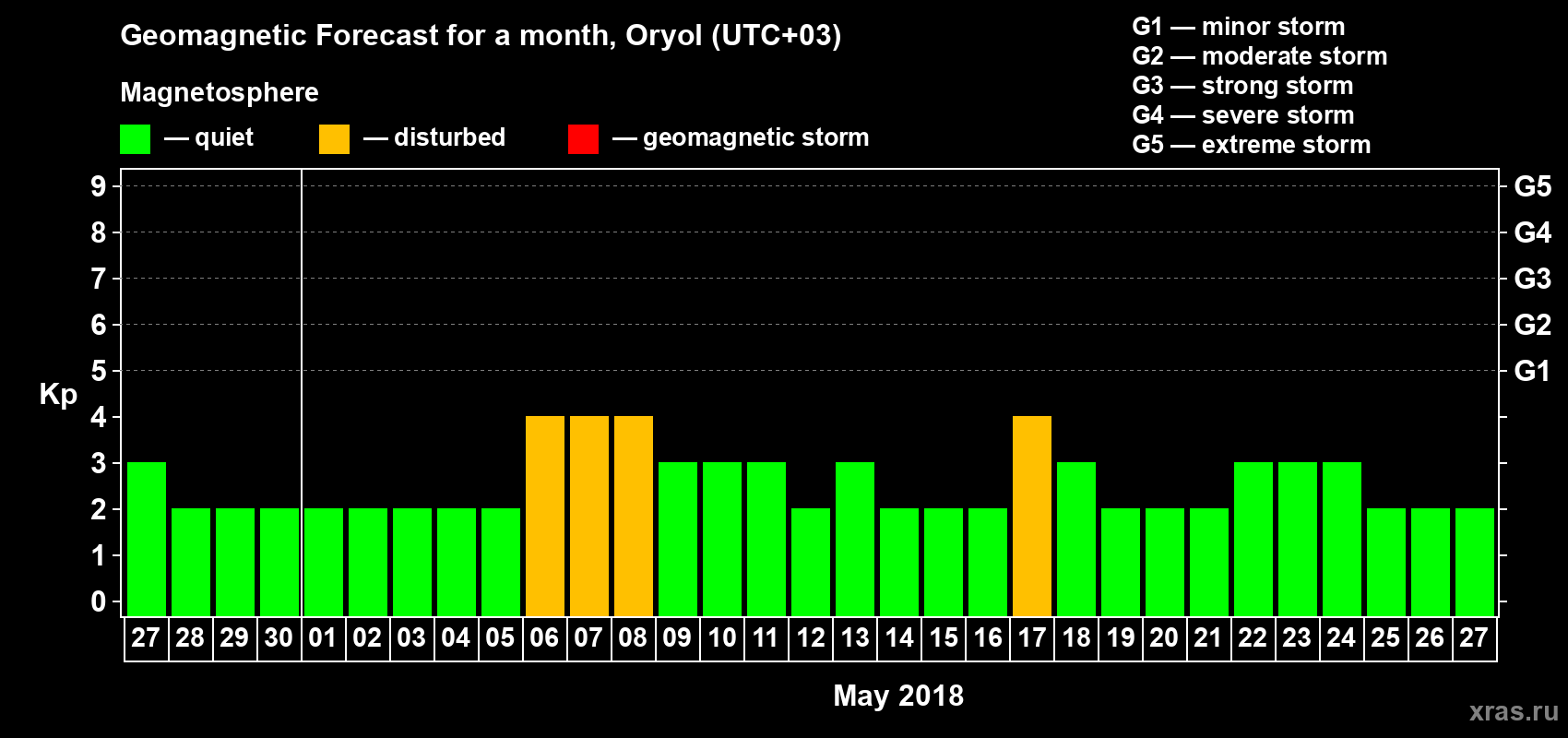Click the date label 12

tap(810, 638)
